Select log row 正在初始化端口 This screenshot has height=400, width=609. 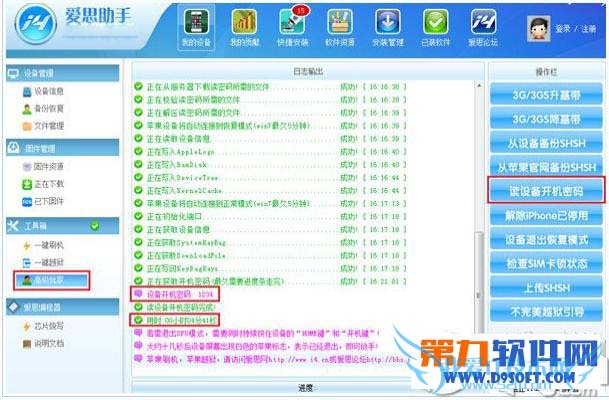(x=270, y=216)
